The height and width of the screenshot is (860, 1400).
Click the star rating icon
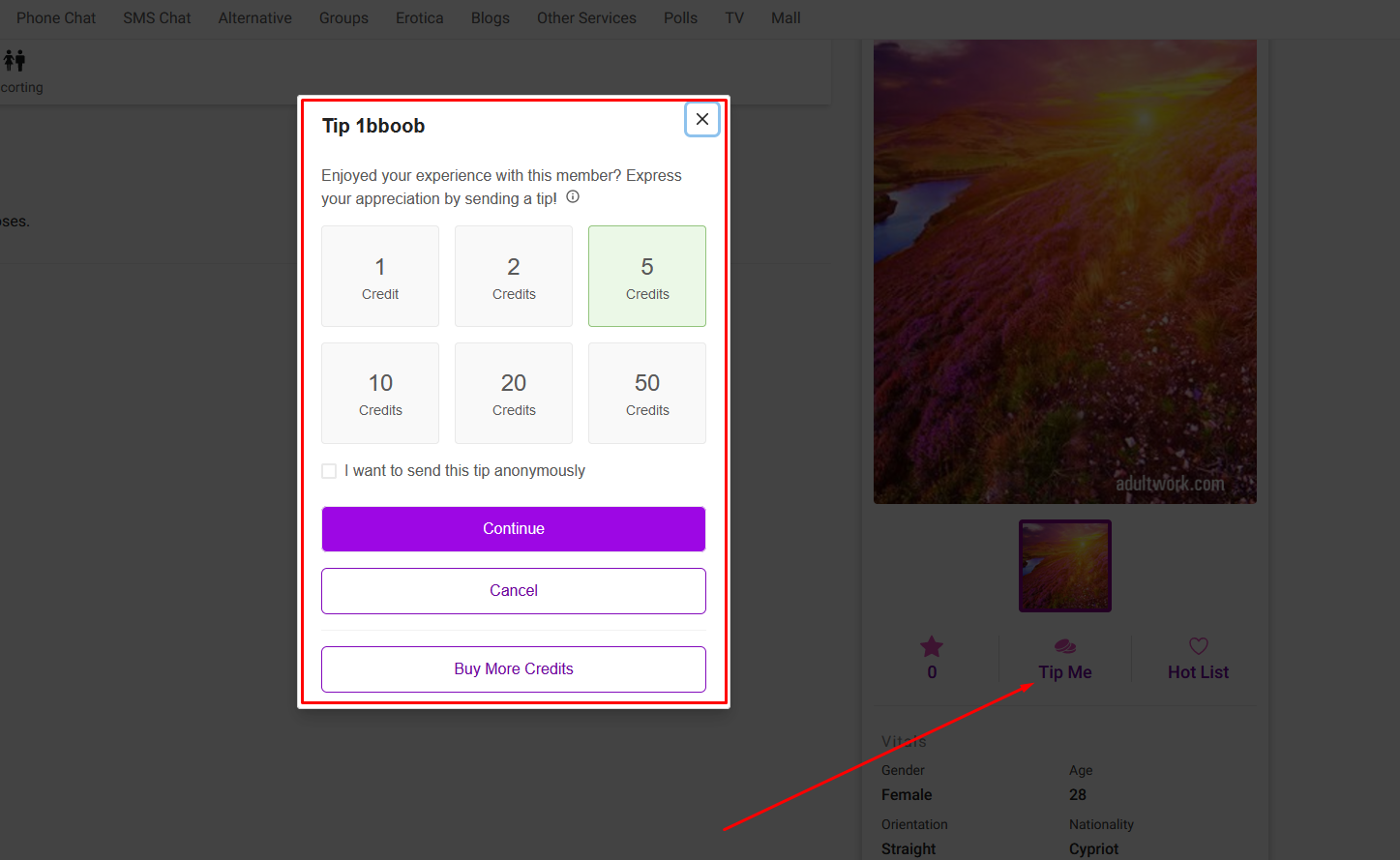point(932,646)
